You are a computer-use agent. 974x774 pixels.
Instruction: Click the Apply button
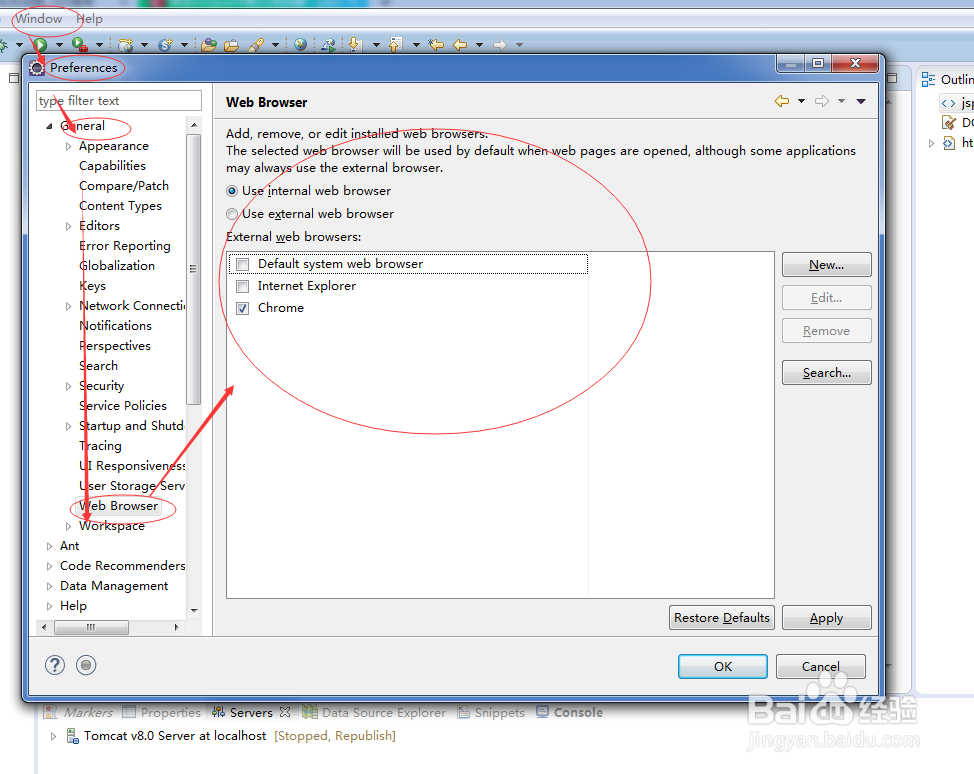[827, 617]
